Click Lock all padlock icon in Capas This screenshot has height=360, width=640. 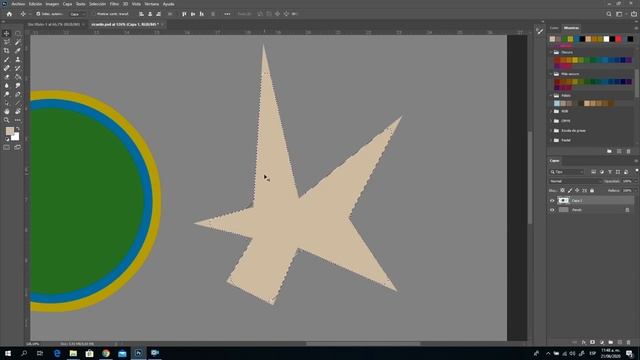[592, 191]
